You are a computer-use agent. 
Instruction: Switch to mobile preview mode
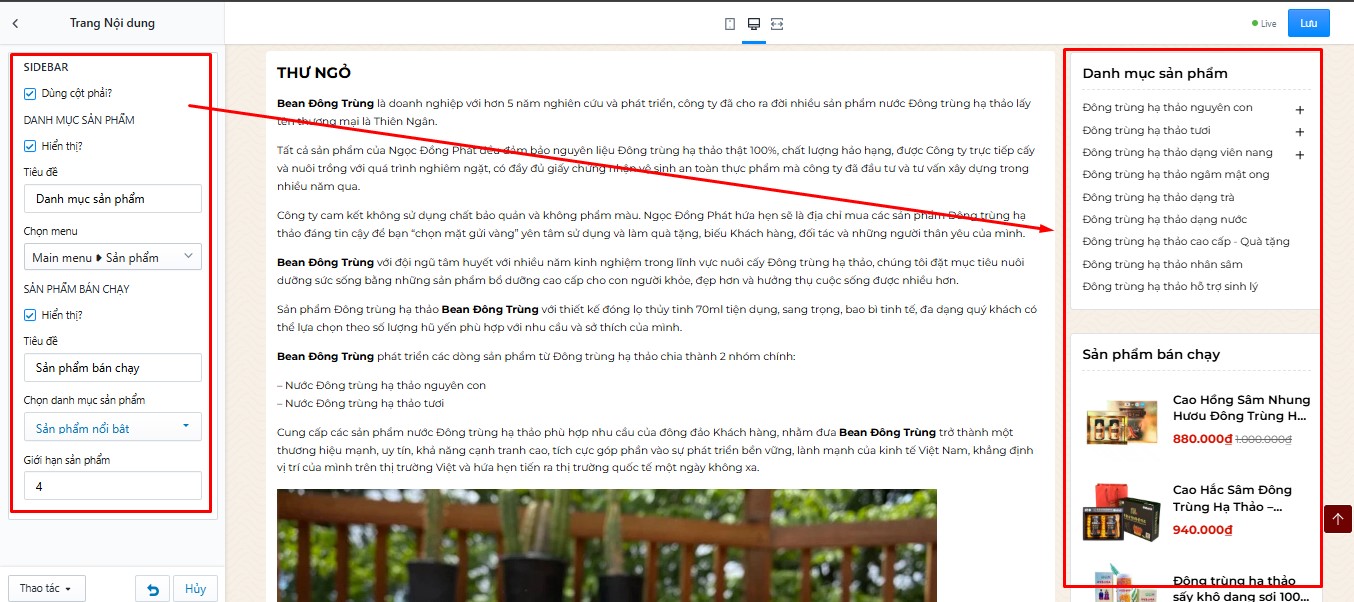[730, 23]
